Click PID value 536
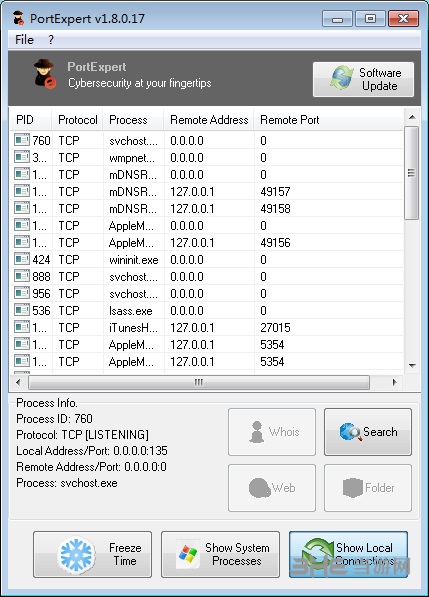429x597 pixels. [x=41, y=311]
